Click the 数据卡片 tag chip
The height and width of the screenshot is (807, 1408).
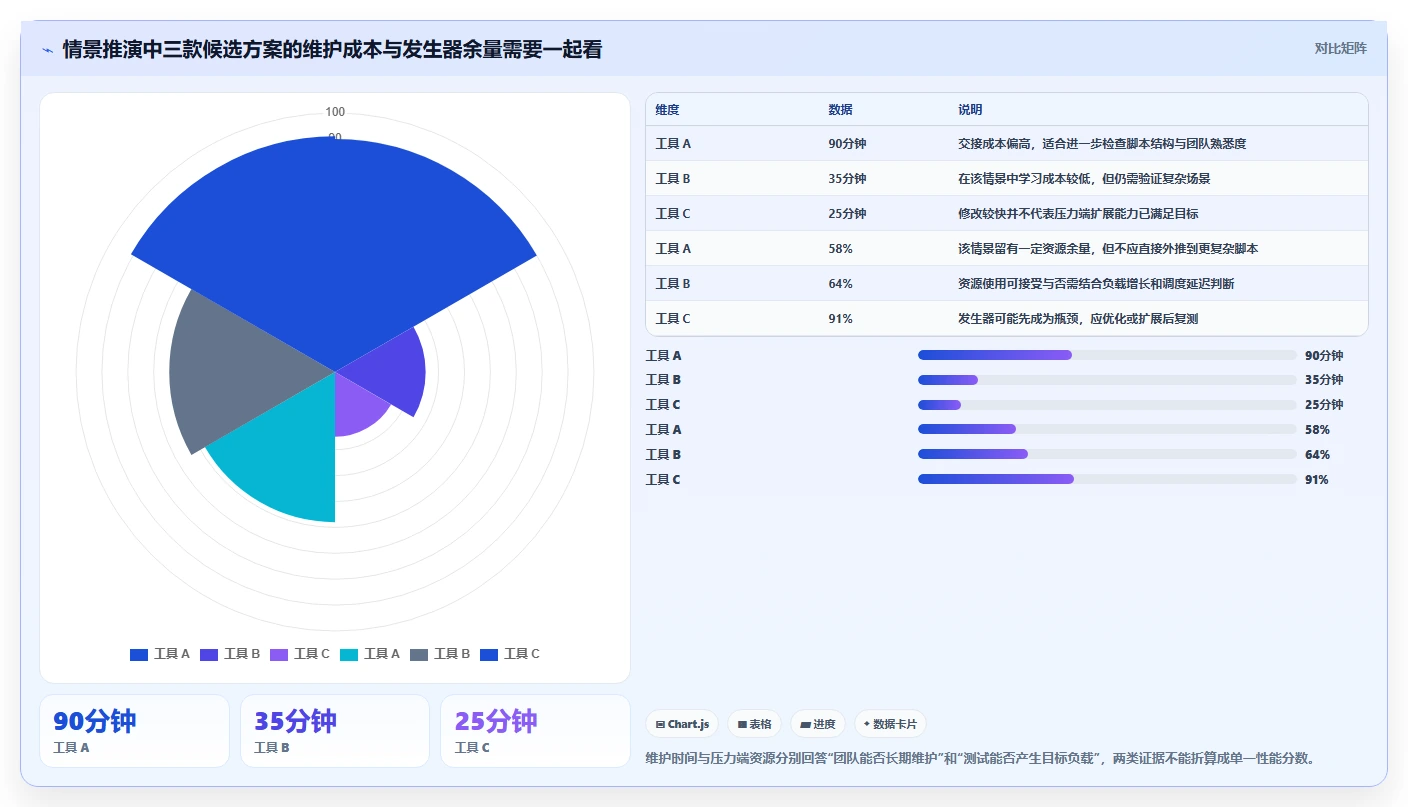(890, 724)
